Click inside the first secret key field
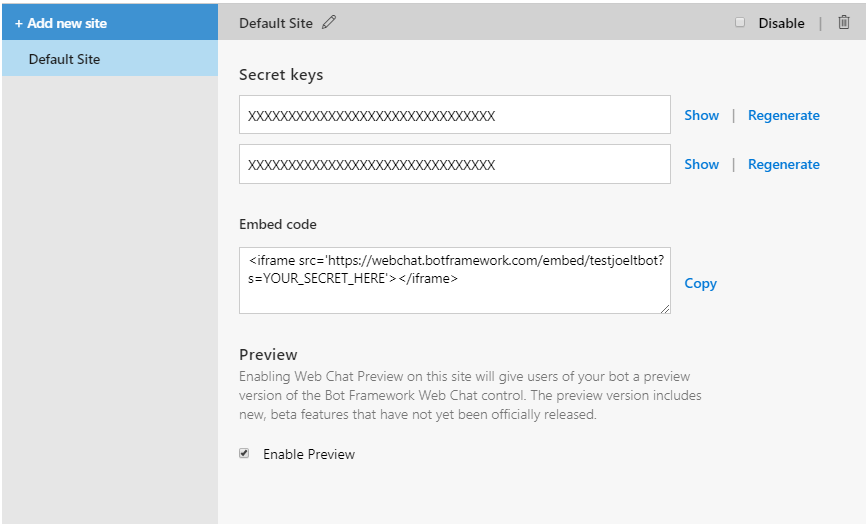This screenshot has height=524, width=867. tap(455, 114)
